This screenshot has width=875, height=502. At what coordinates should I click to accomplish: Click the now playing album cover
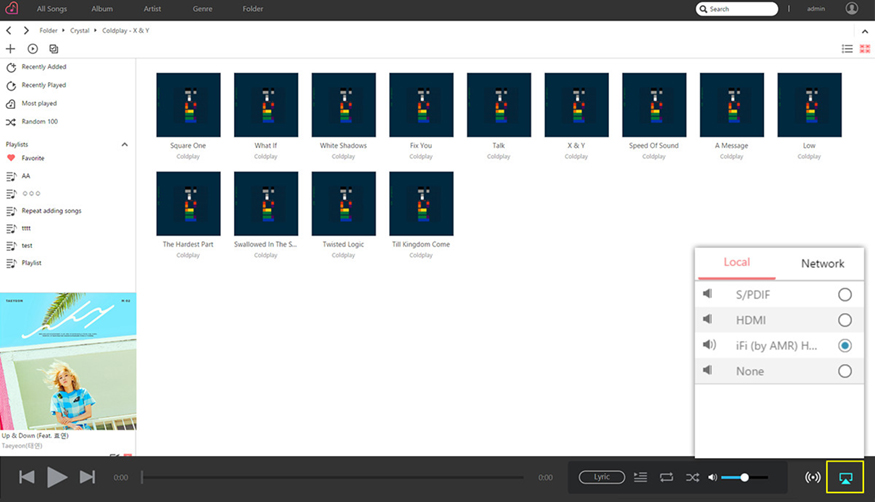click(x=68, y=361)
